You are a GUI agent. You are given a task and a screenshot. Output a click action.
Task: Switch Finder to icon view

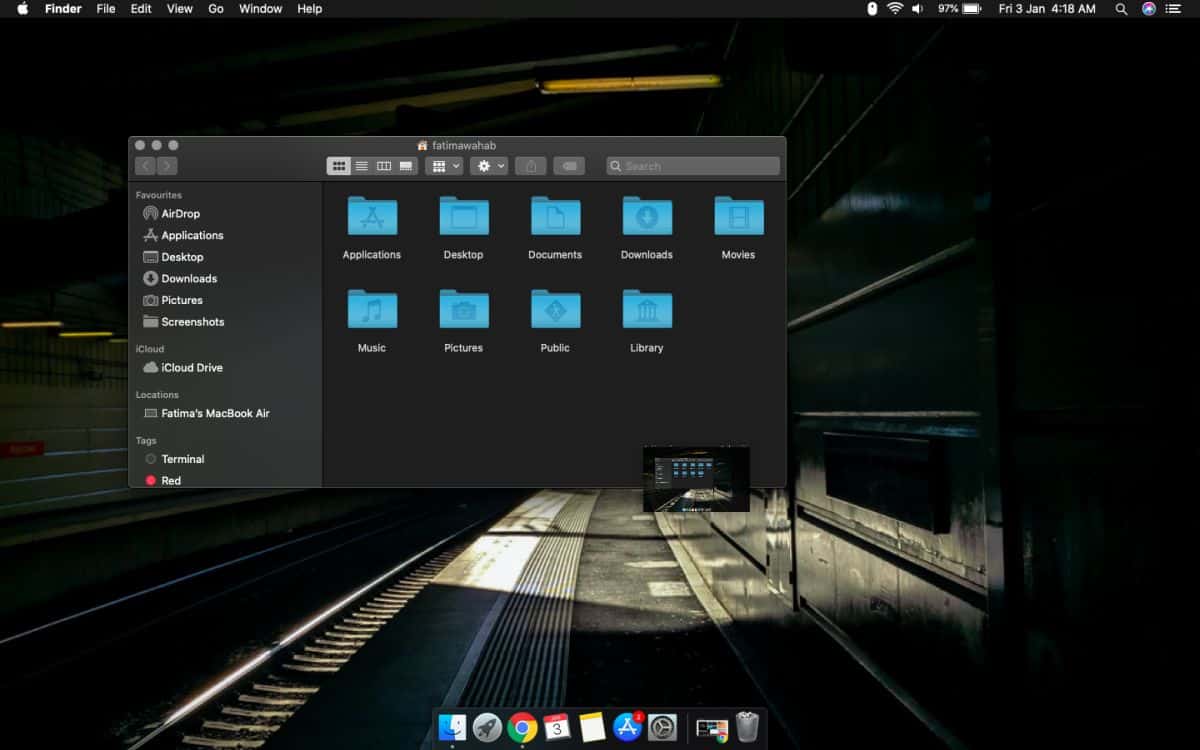339,166
